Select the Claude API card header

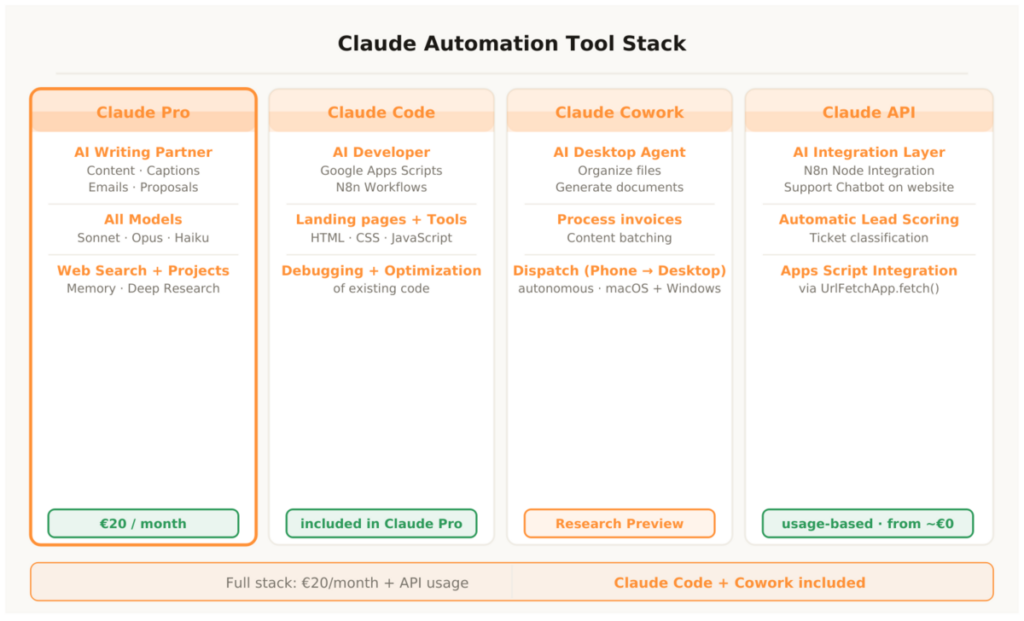pos(869,112)
